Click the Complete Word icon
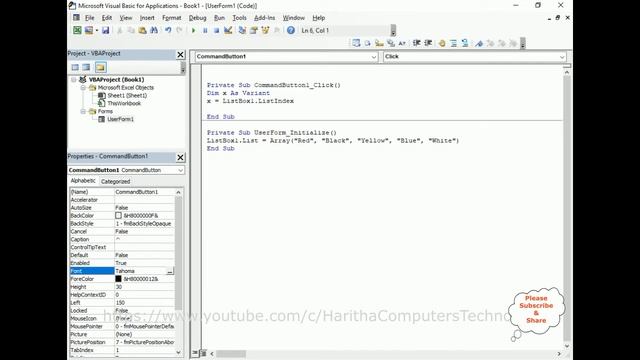This screenshot has width=640, height=360. 402,43
